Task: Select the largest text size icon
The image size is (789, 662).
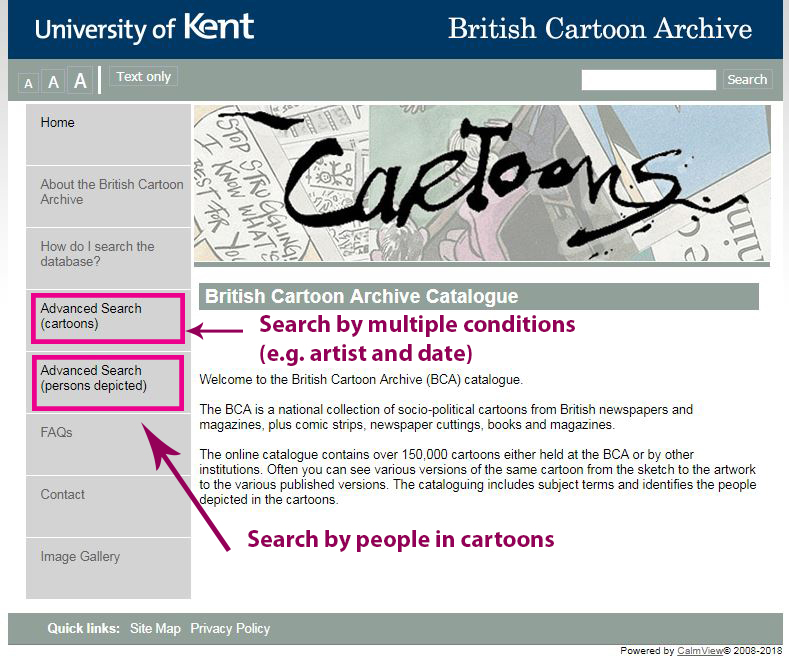Action: tap(81, 81)
